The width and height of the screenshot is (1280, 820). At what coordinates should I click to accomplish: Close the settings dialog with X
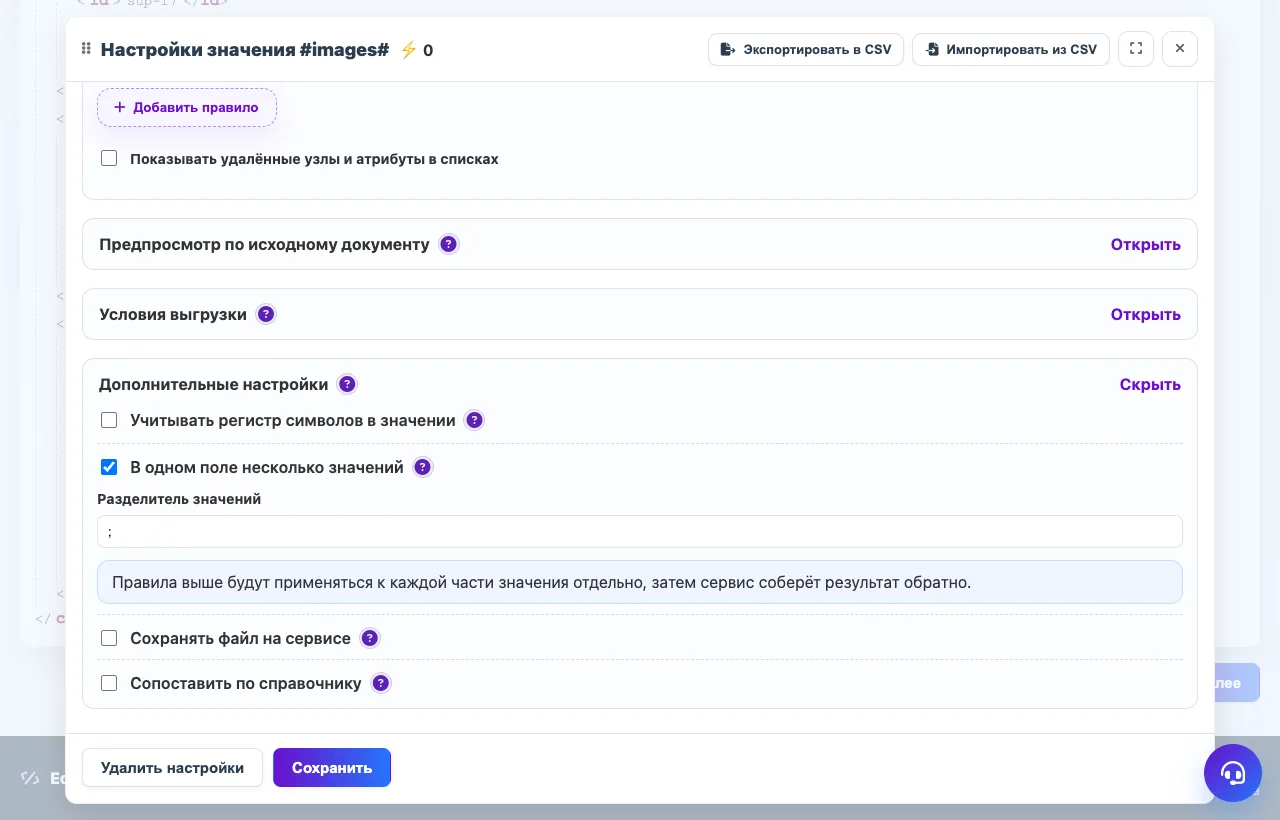tap(1180, 49)
